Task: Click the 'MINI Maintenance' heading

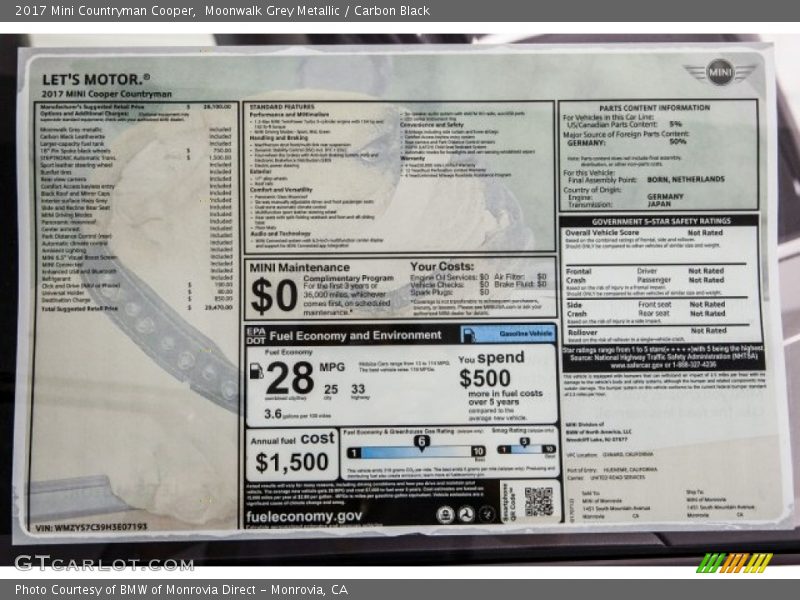Action: 299,267
